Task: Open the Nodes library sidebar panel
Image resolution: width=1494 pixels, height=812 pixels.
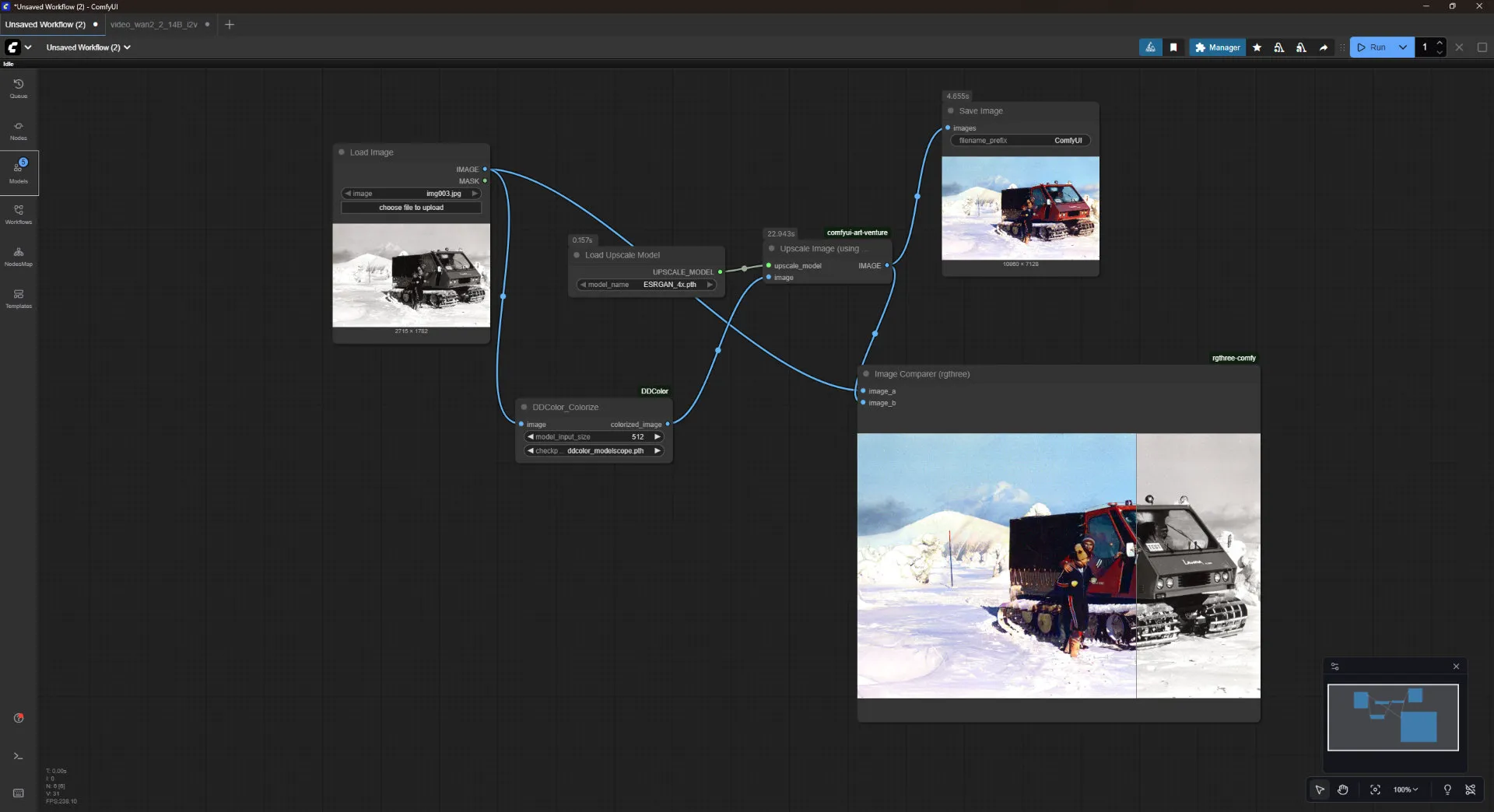Action: click(18, 130)
